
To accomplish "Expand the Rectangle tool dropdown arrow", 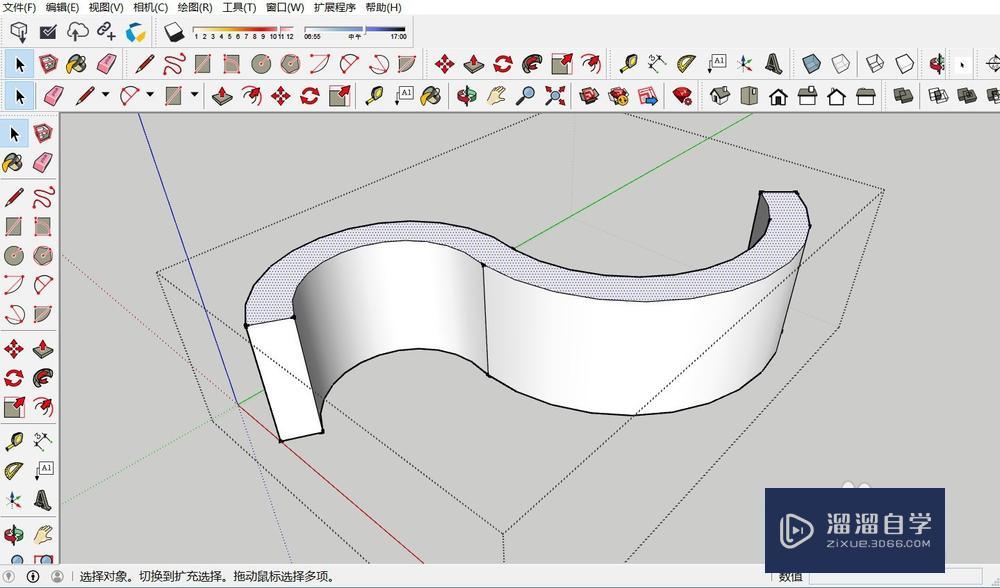I will coord(195,95).
